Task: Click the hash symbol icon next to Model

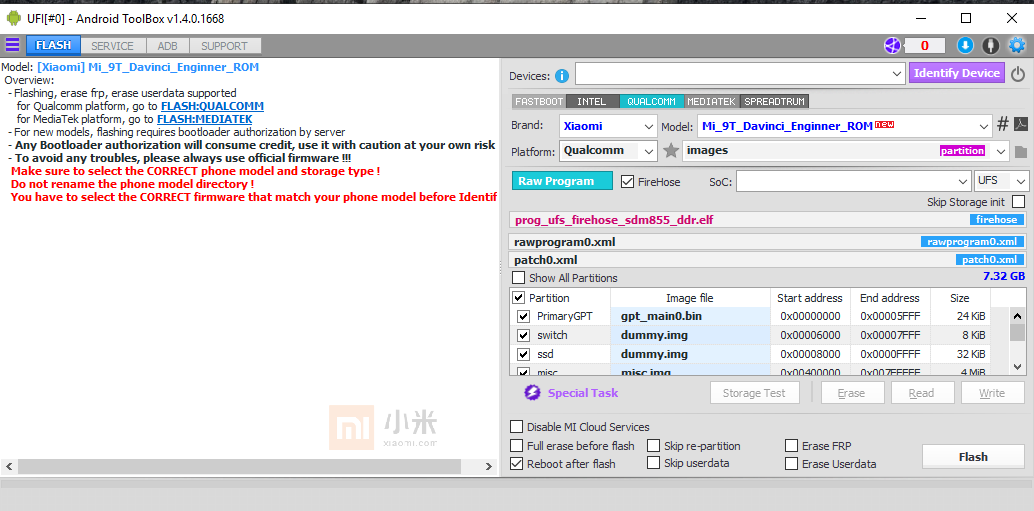Action: tap(1002, 124)
